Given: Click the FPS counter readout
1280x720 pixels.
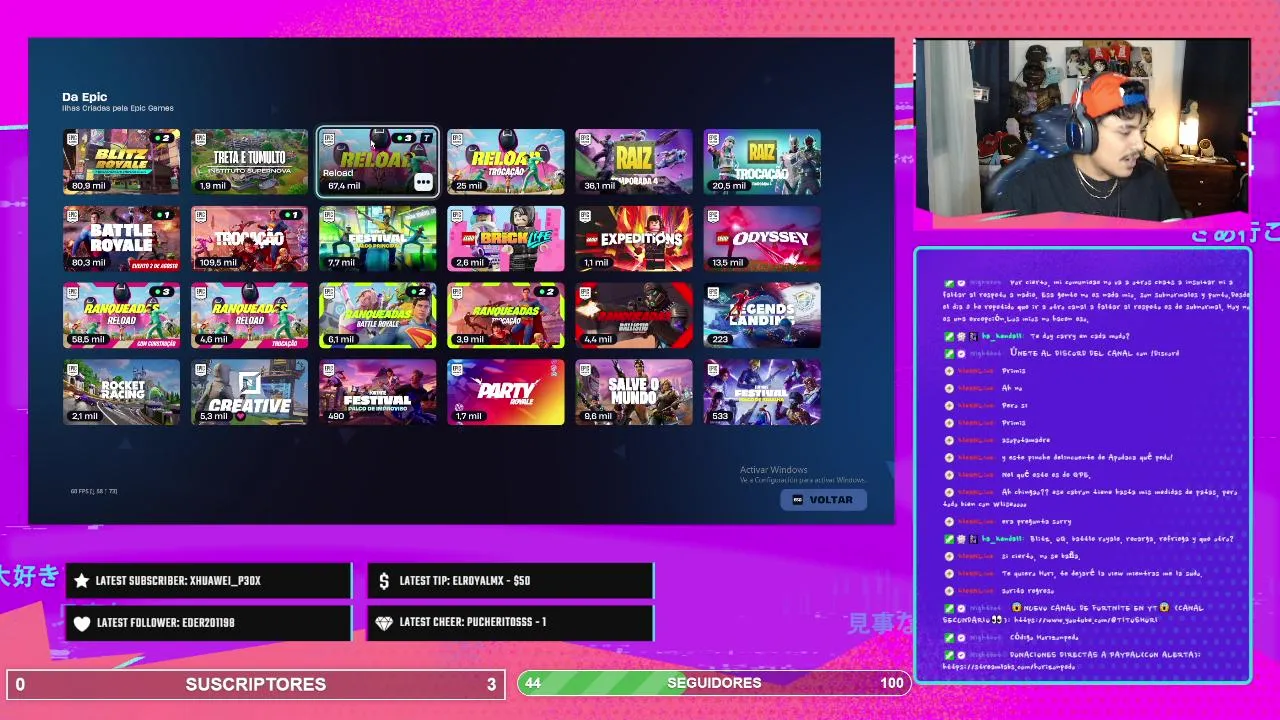Looking at the screenshot, I should 94,491.
